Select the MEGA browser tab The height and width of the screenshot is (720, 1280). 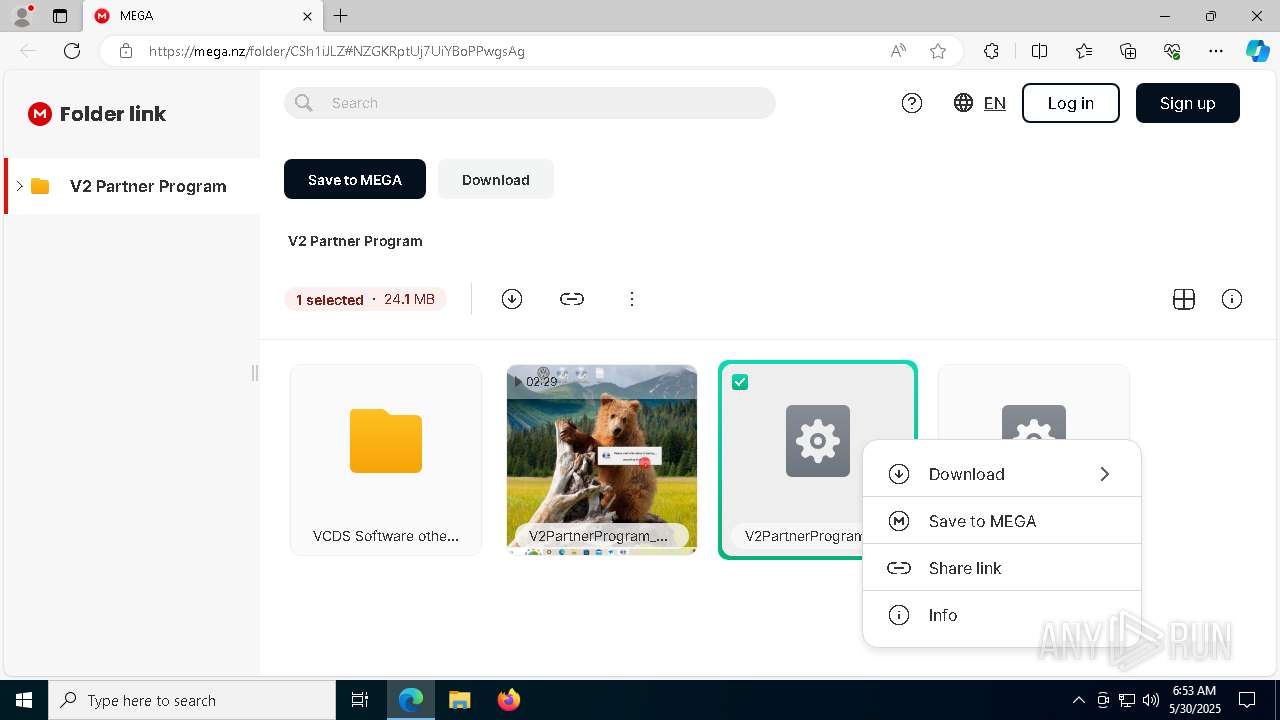203,16
